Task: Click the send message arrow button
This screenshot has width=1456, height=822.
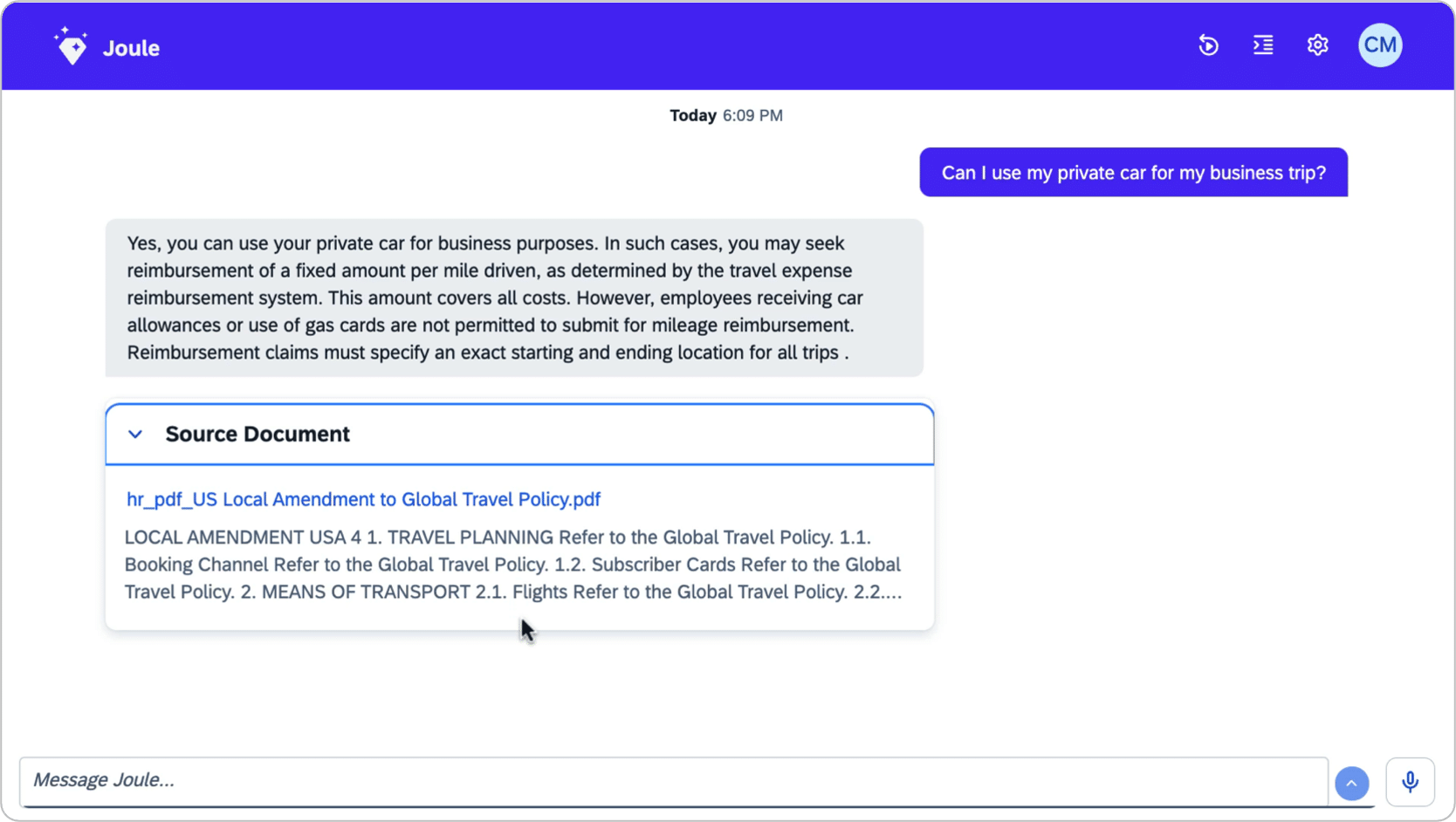Action: pos(1351,784)
